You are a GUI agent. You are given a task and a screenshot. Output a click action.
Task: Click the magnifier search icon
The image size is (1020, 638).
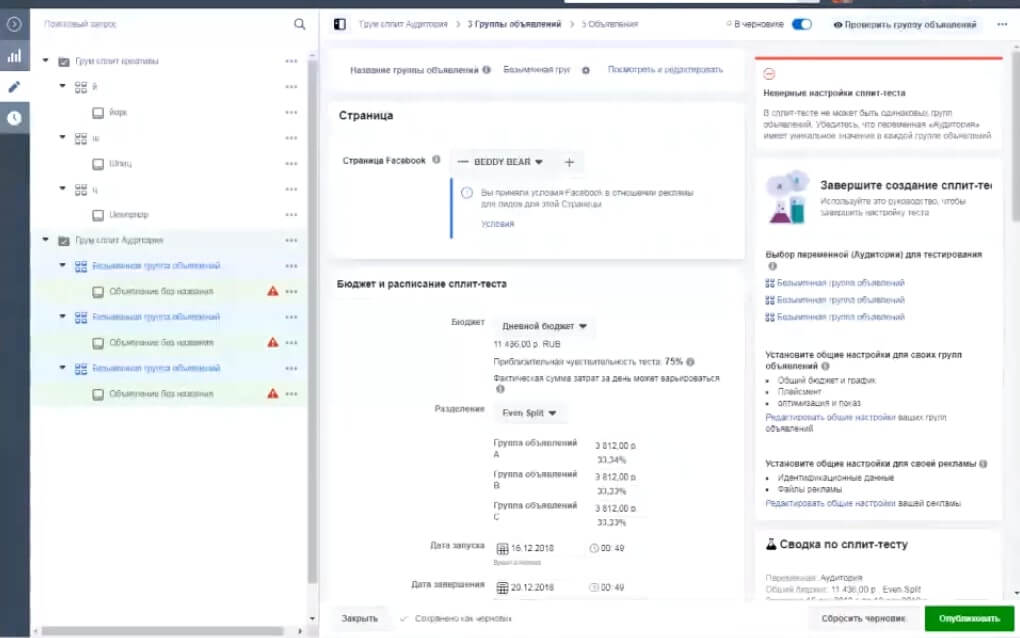299,24
